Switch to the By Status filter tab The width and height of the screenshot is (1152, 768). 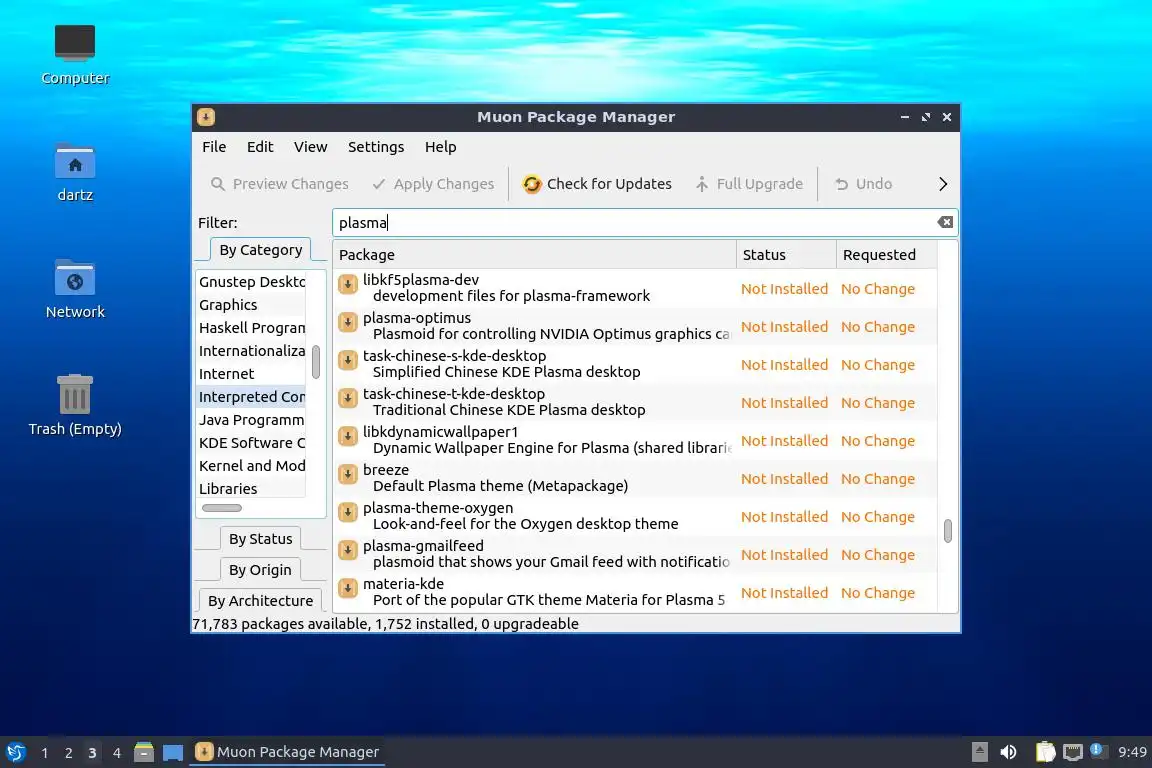(x=261, y=539)
